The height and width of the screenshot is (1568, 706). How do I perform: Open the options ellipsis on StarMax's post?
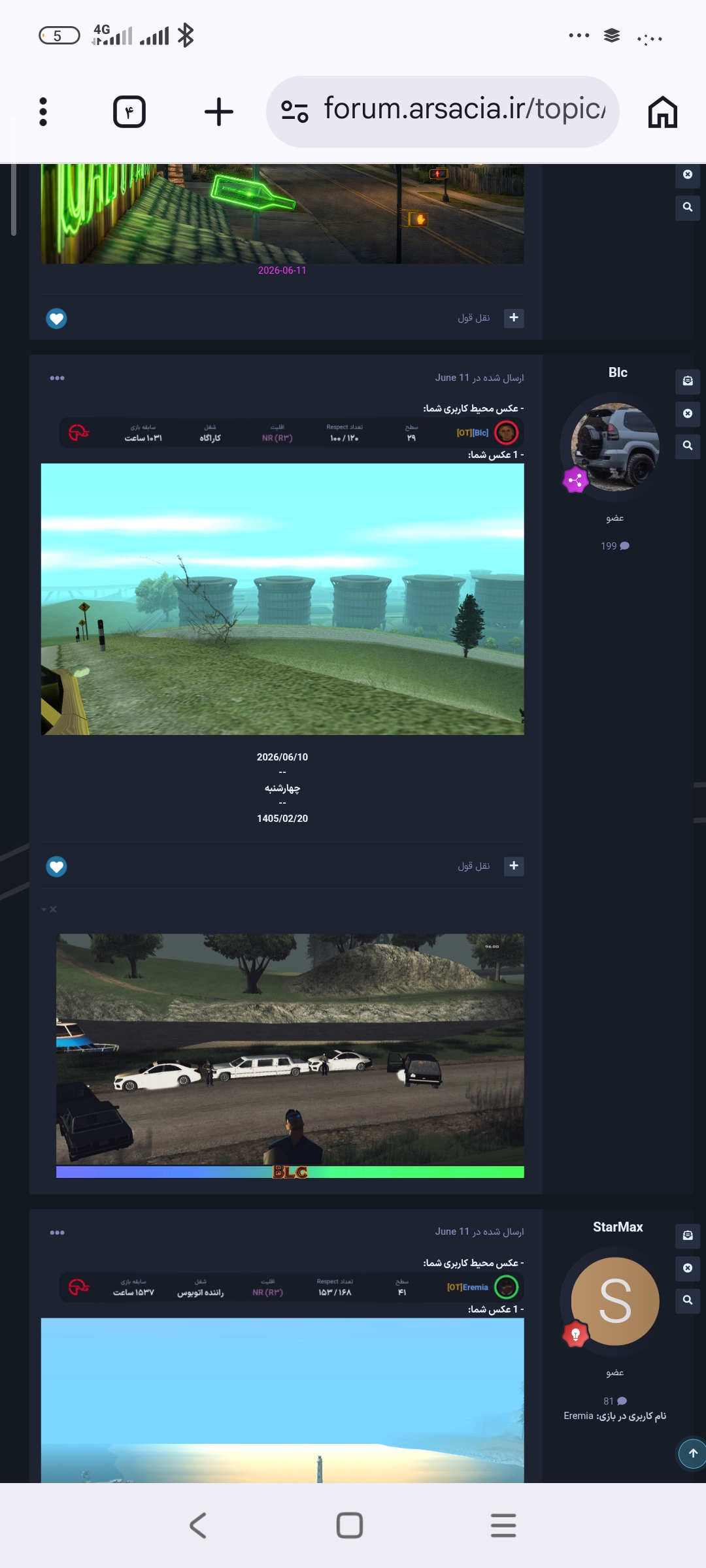click(57, 1233)
